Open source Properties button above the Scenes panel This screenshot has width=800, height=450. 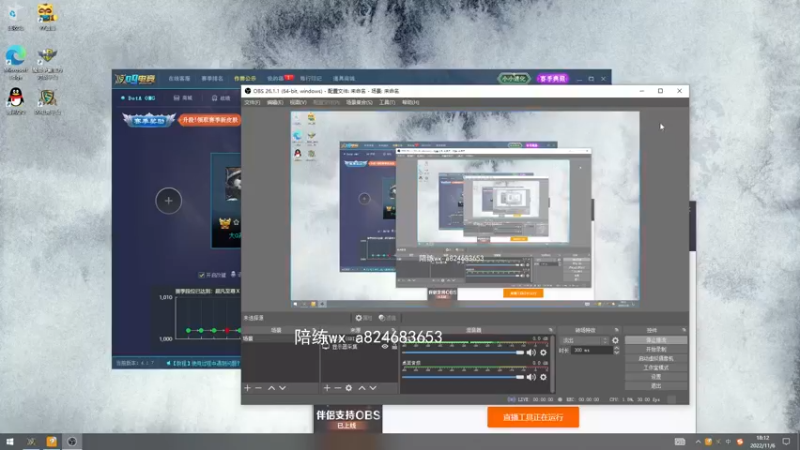click(x=364, y=318)
